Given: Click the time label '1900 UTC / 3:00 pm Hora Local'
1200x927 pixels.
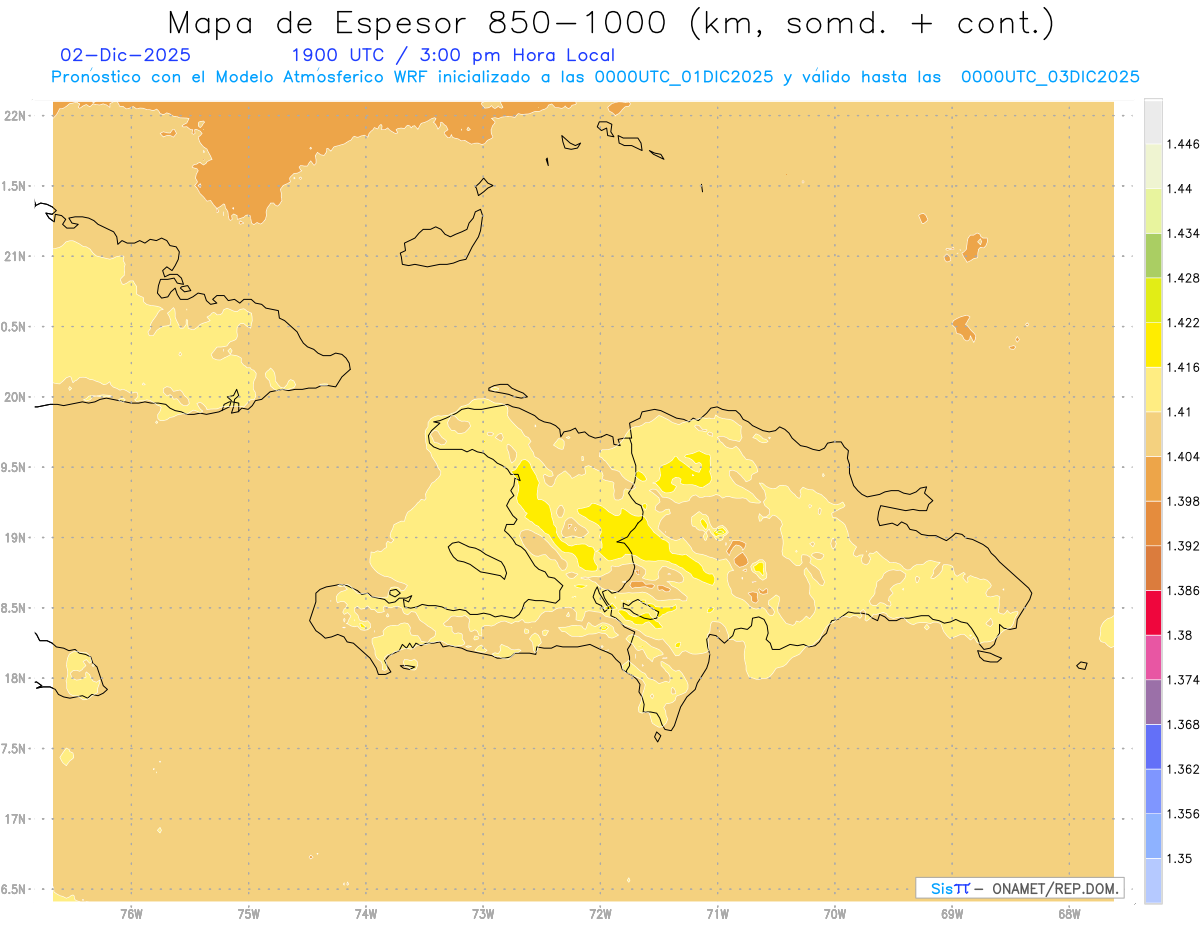Looking at the screenshot, I should pos(452,56).
